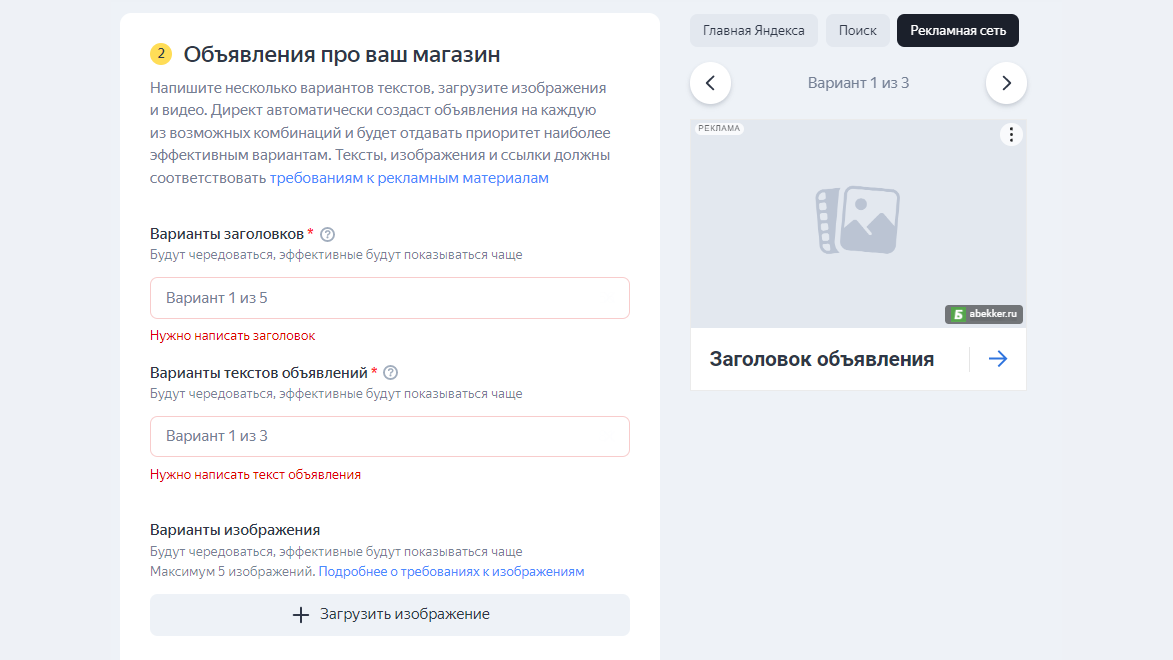
Task: Switch to Поиск preview tab
Action: tap(857, 31)
